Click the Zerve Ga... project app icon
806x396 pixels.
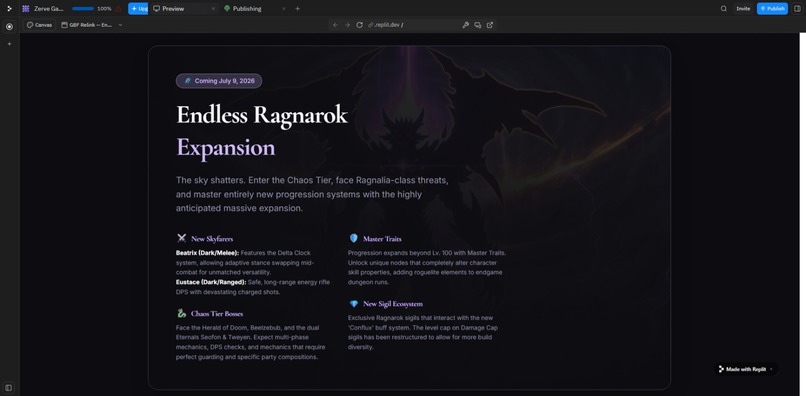point(26,9)
